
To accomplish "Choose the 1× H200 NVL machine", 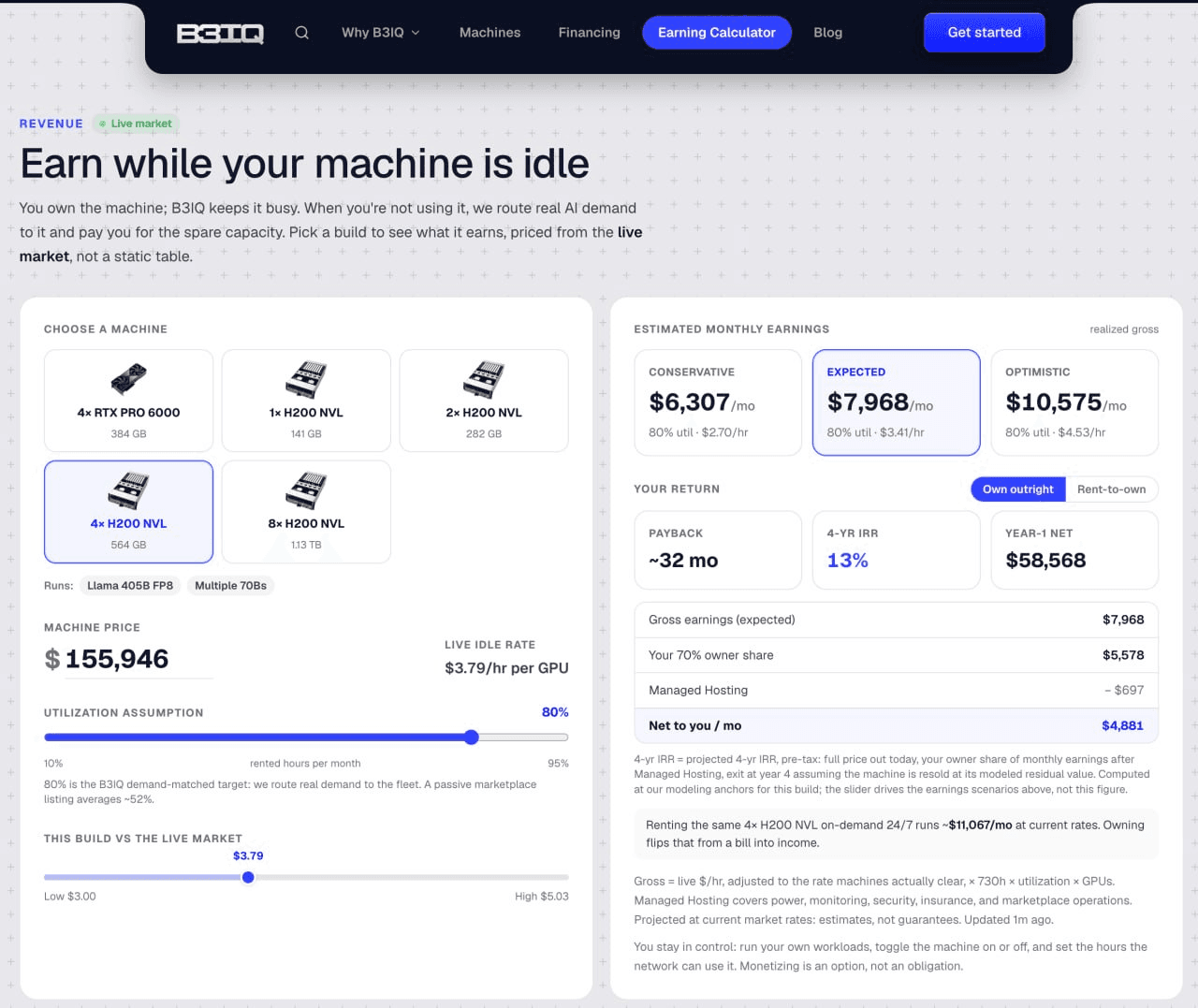I will pyautogui.click(x=306, y=401).
